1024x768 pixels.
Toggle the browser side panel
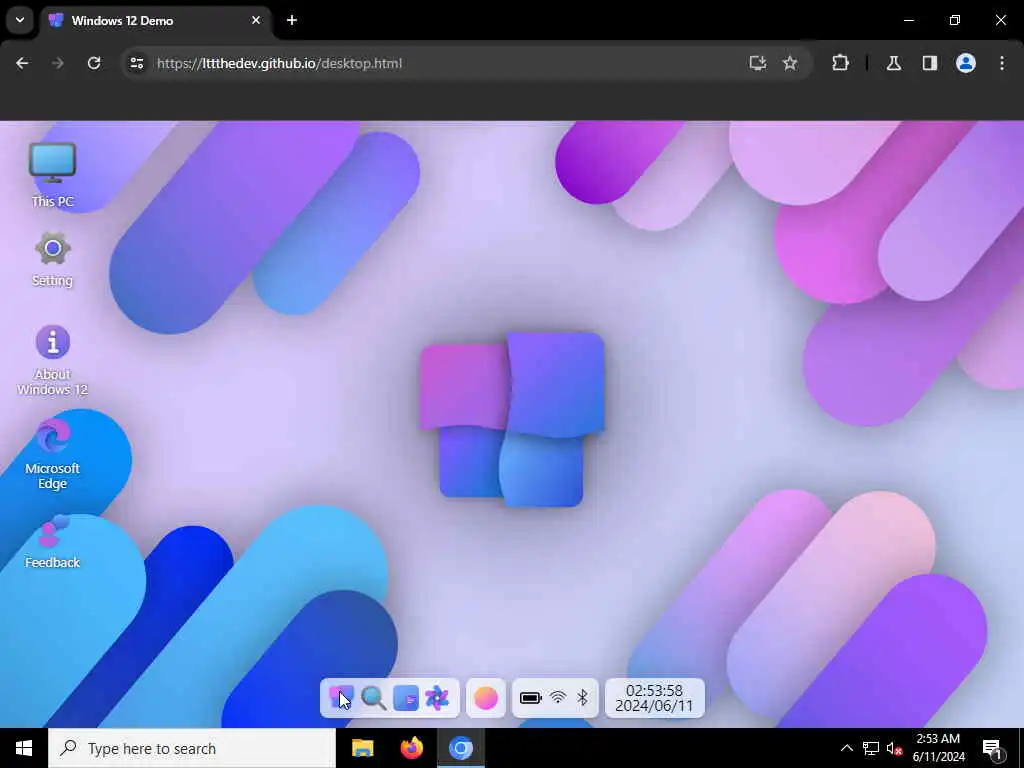tap(930, 63)
